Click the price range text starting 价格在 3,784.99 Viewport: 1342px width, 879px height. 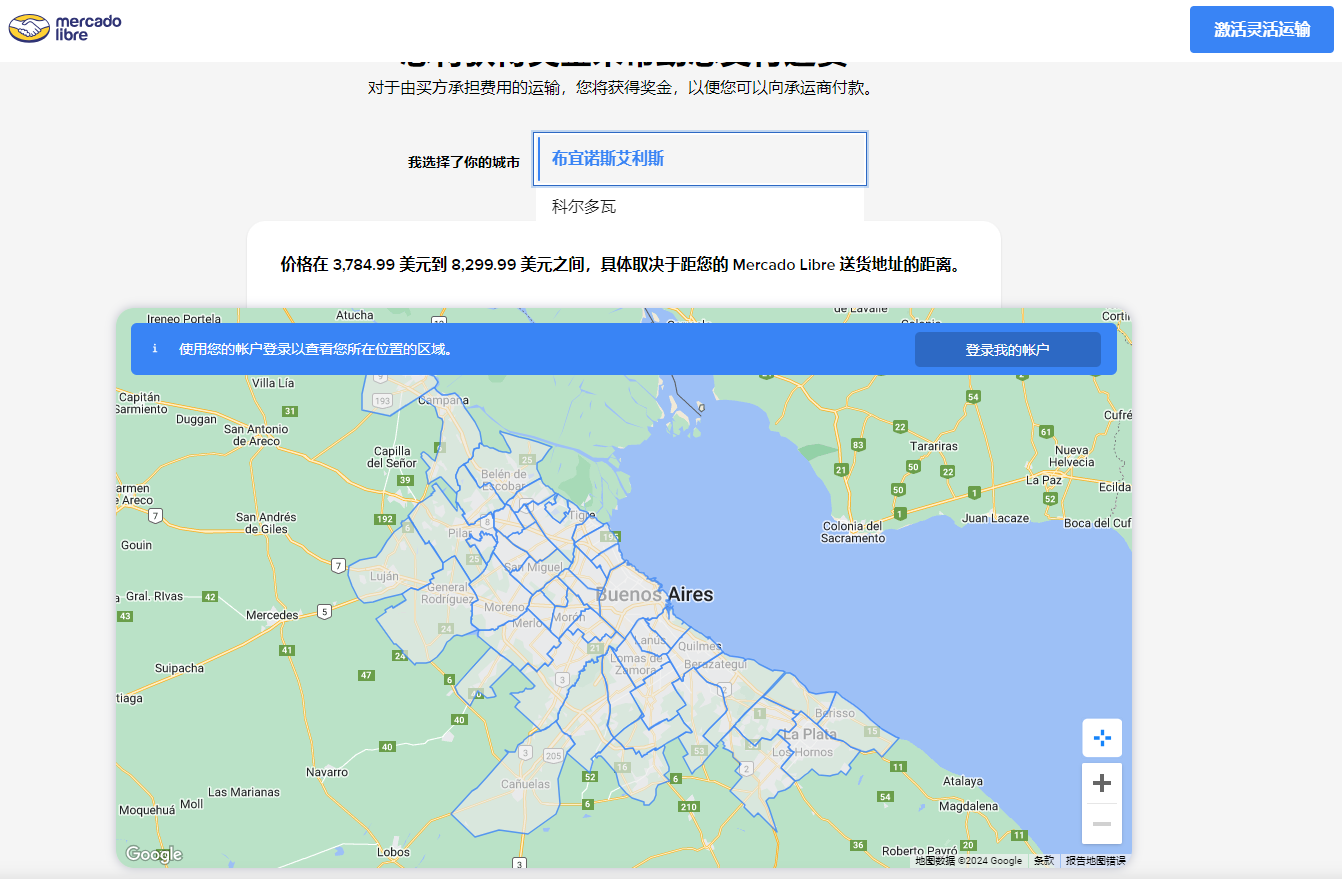point(620,265)
